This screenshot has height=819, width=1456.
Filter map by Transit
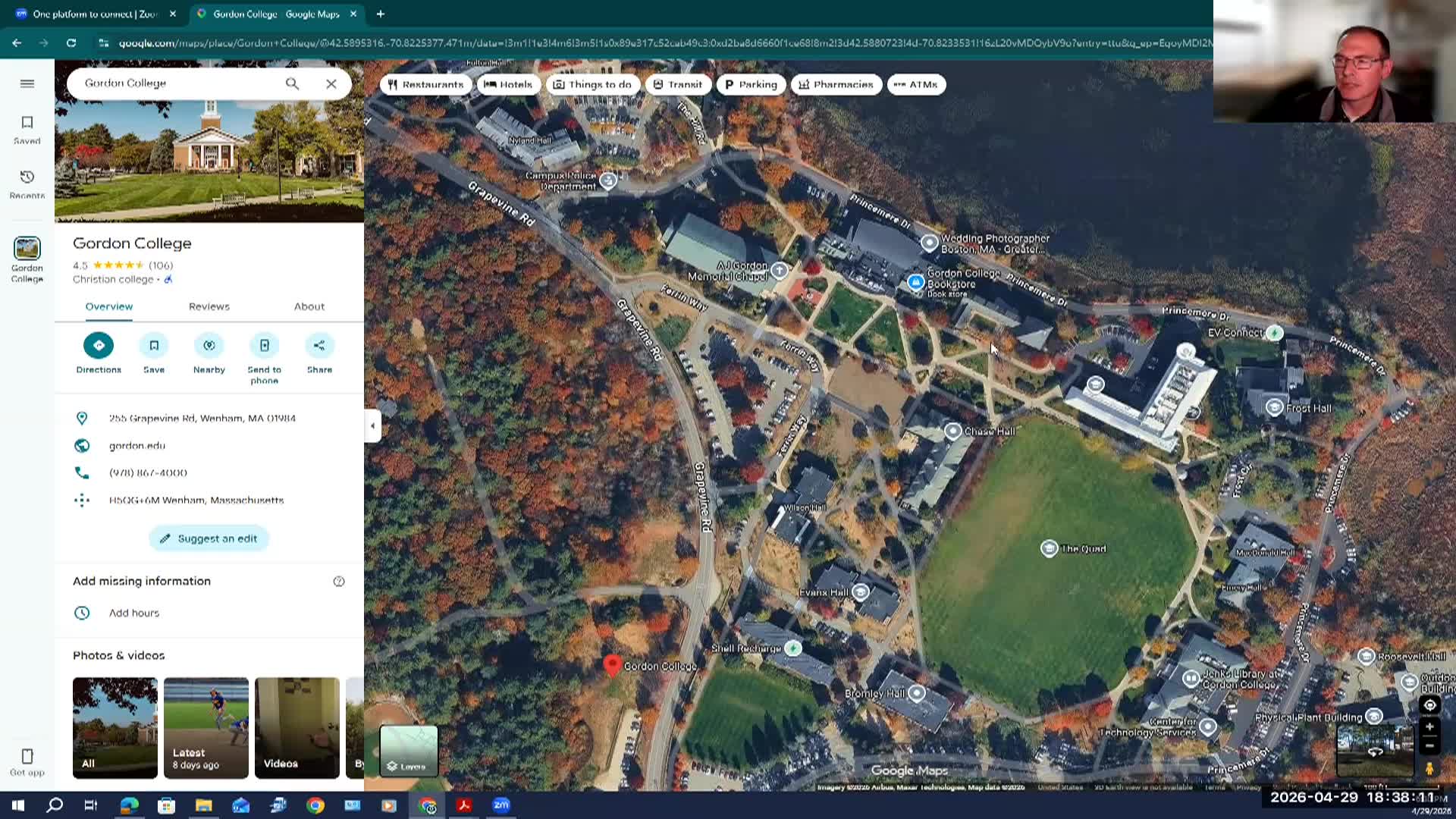(x=678, y=84)
